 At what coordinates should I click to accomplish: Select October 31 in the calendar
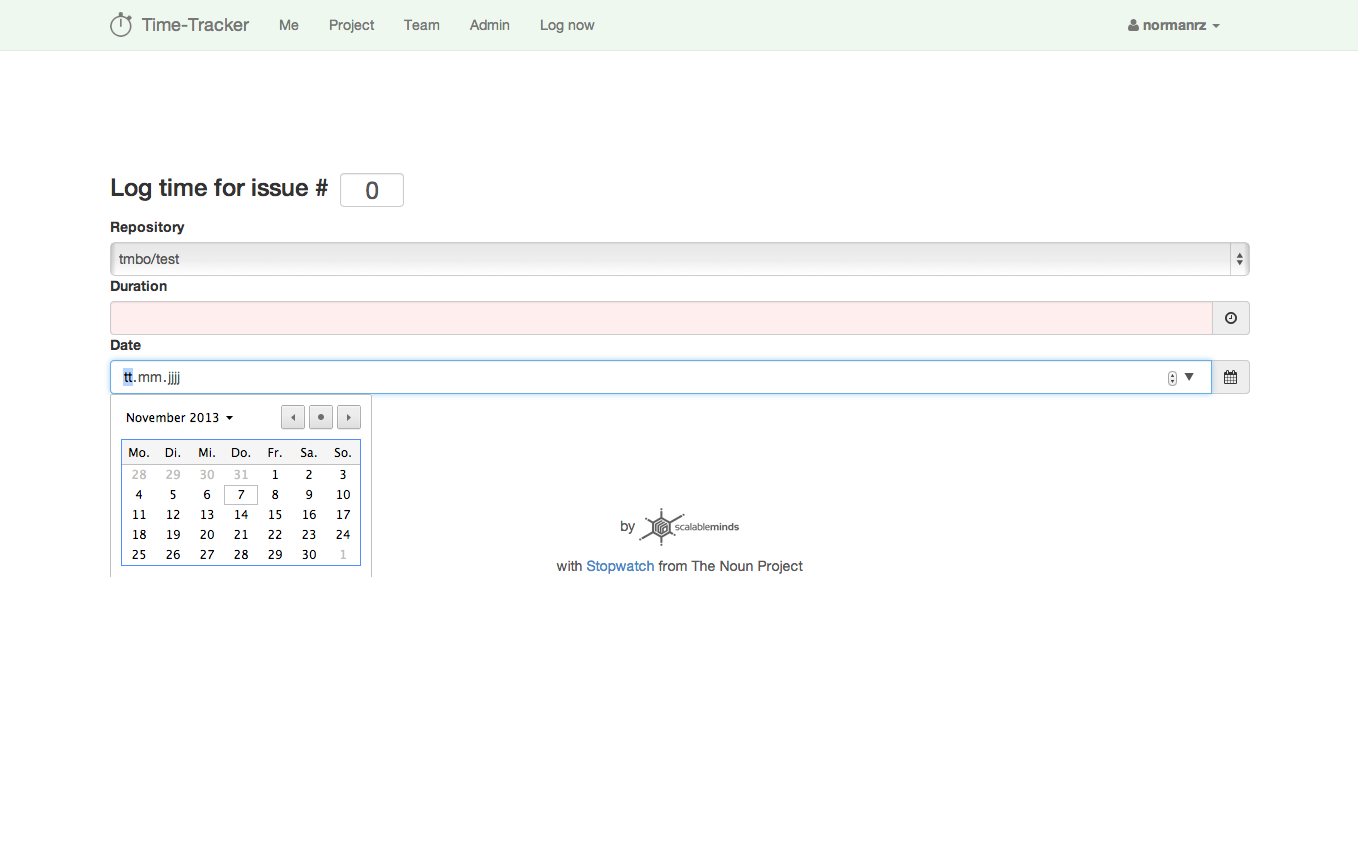tap(241, 475)
